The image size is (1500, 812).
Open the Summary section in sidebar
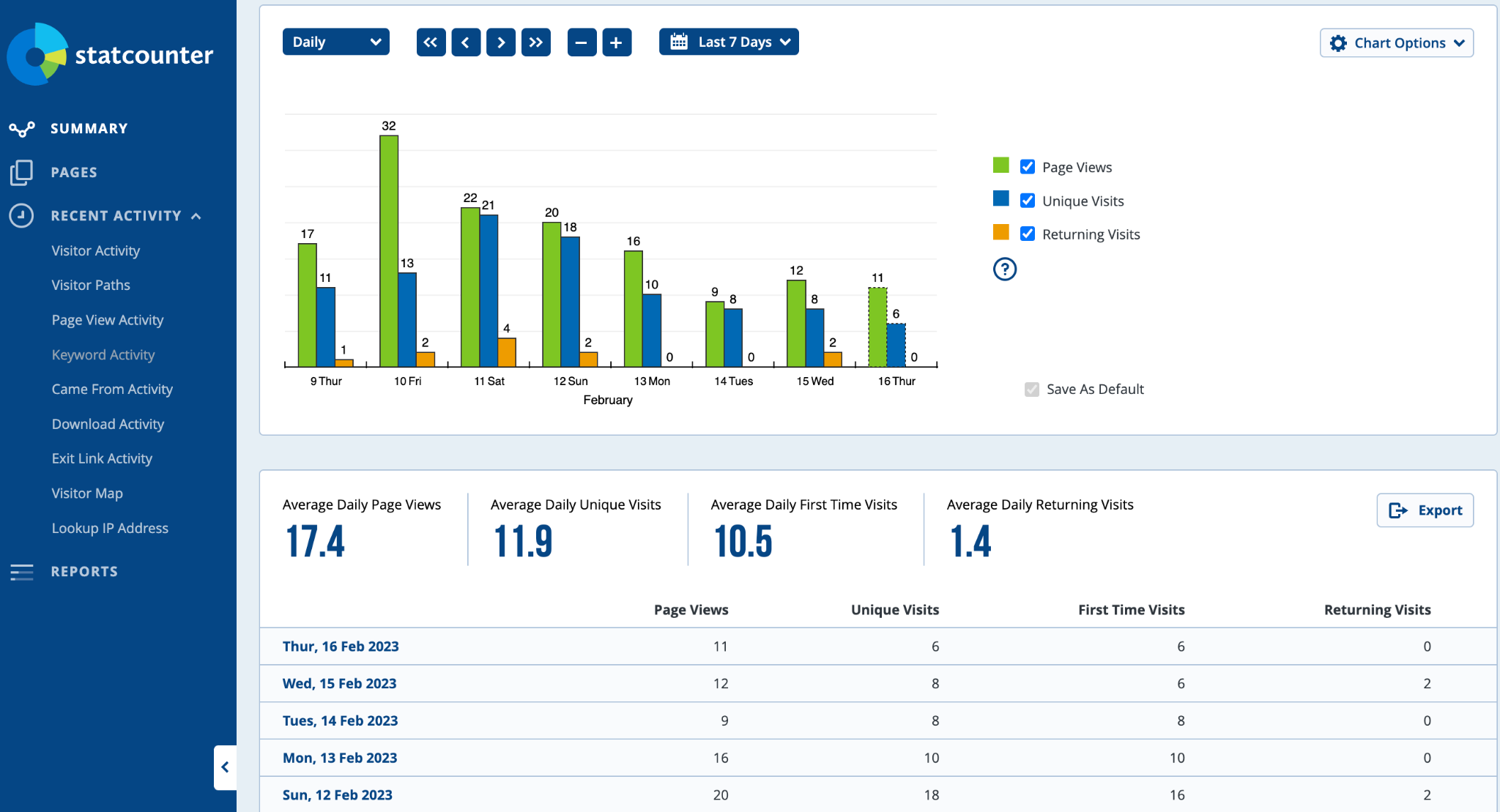click(x=89, y=129)
